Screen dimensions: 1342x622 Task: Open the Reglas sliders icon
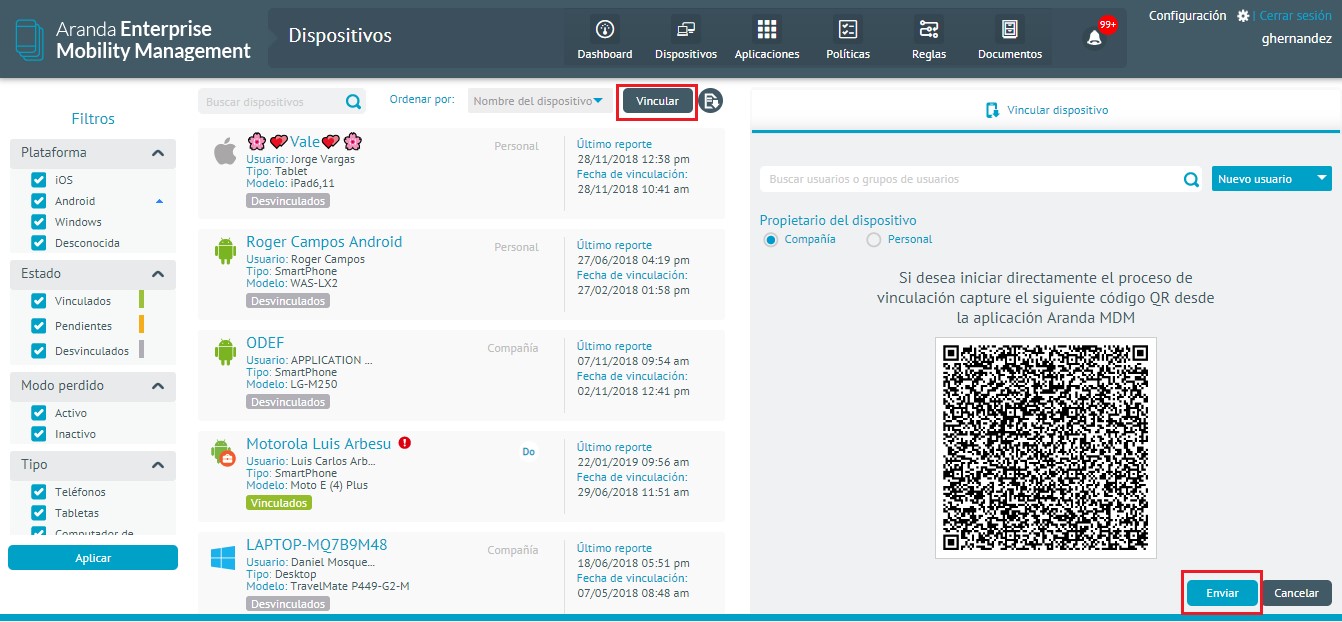[x=928, y=29]
